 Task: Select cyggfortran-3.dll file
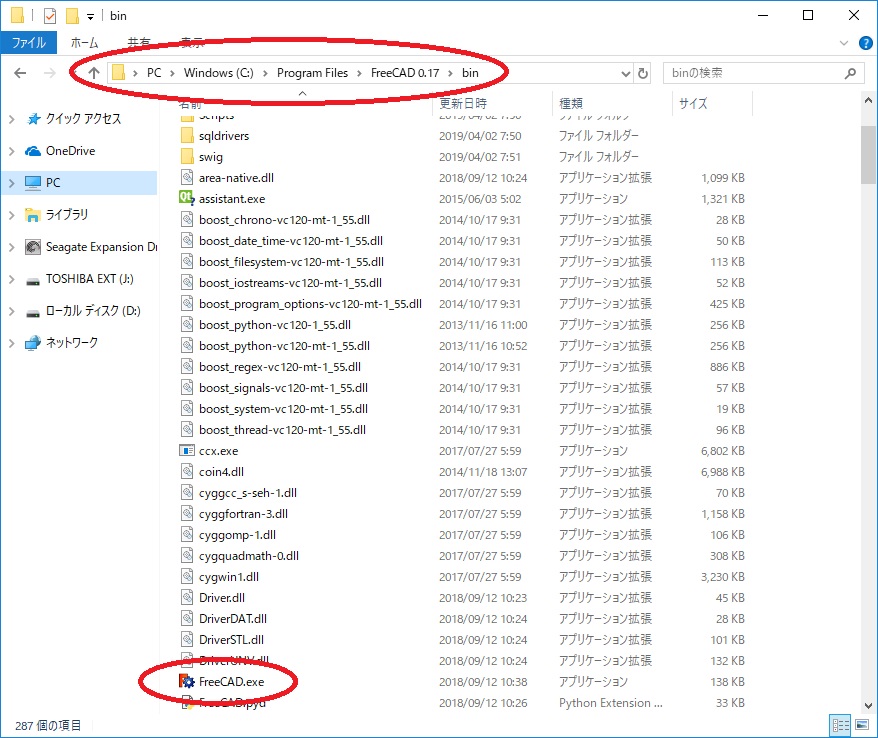[x=243, y=513]
